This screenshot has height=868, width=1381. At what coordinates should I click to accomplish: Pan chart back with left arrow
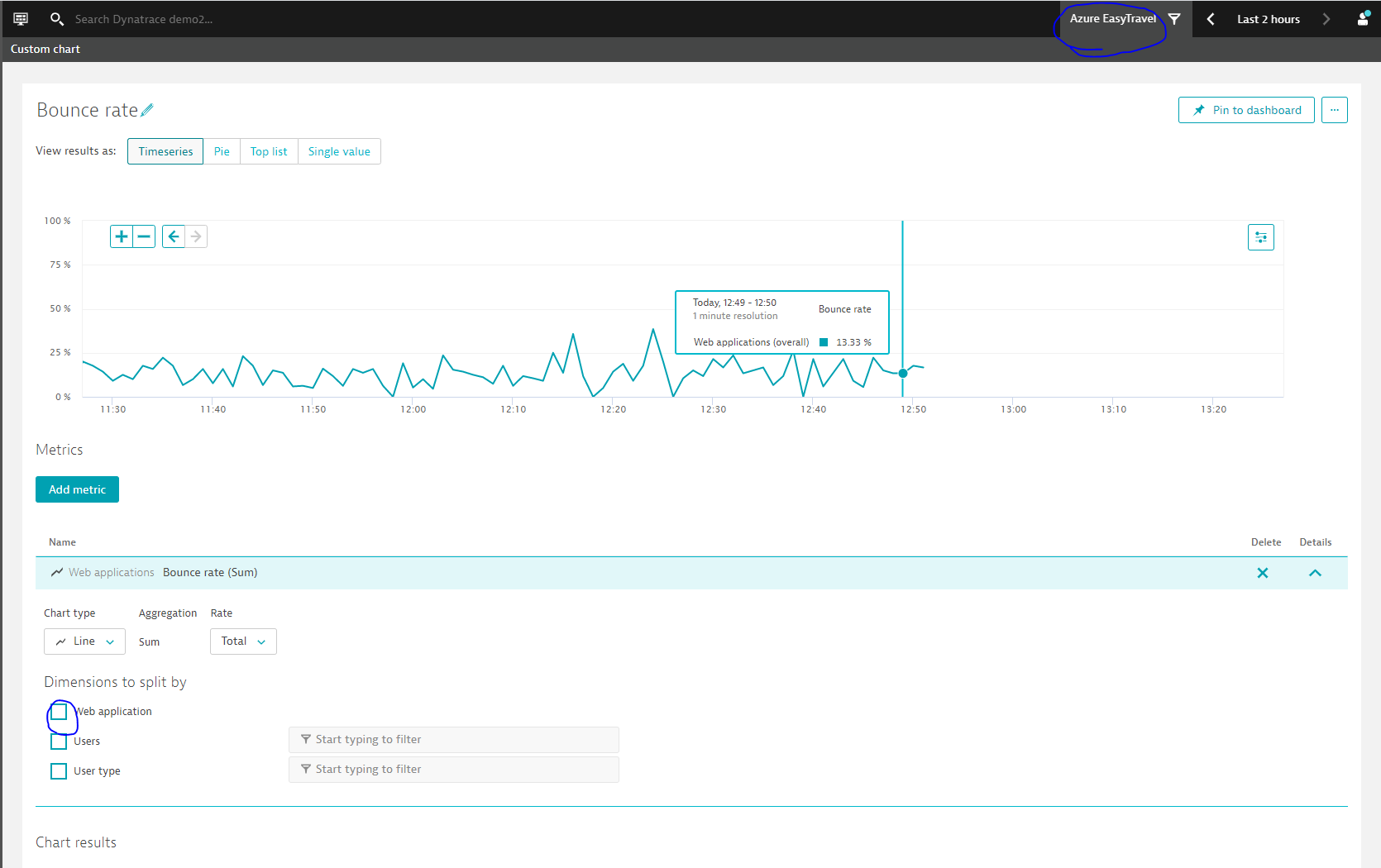pos(174,236)
